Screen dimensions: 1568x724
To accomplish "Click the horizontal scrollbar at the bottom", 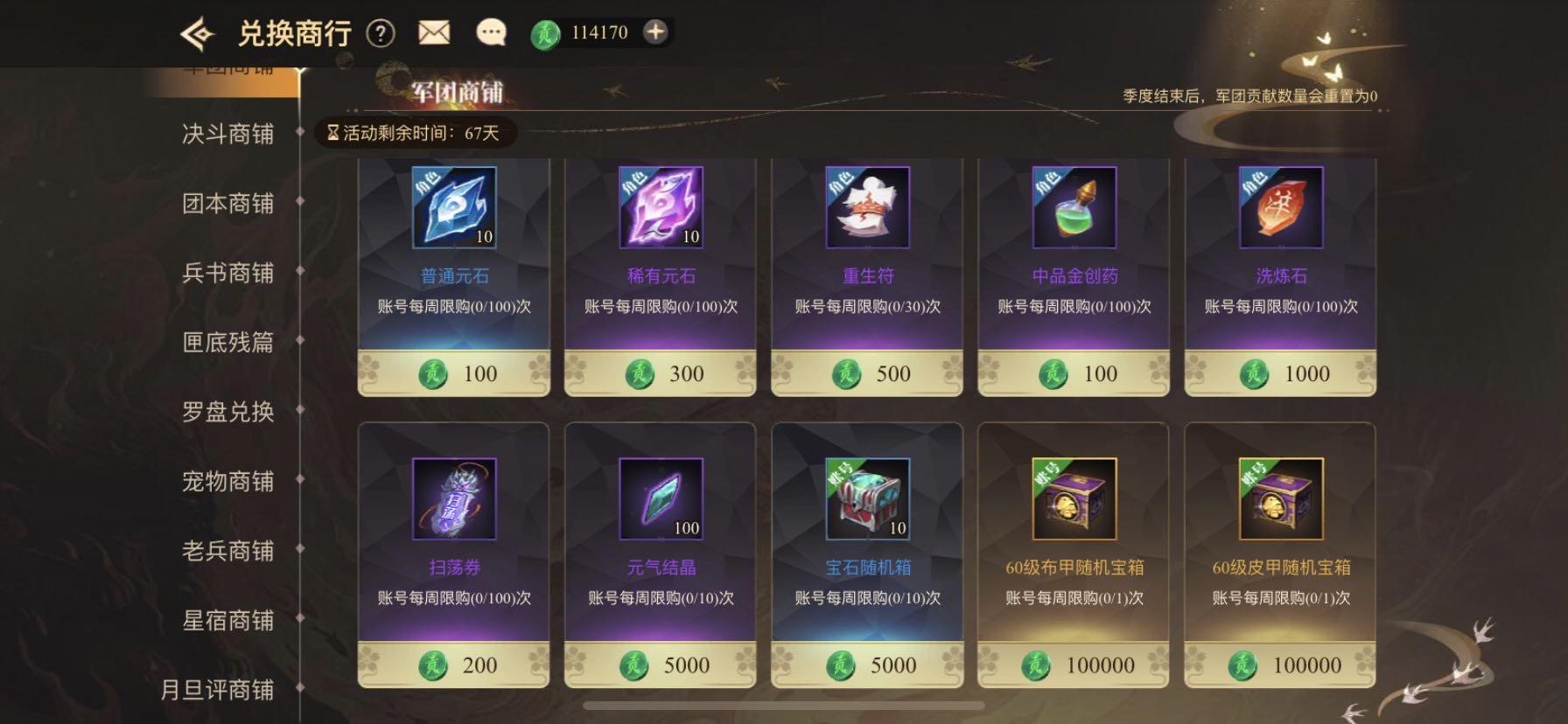I will pos(784,706).
